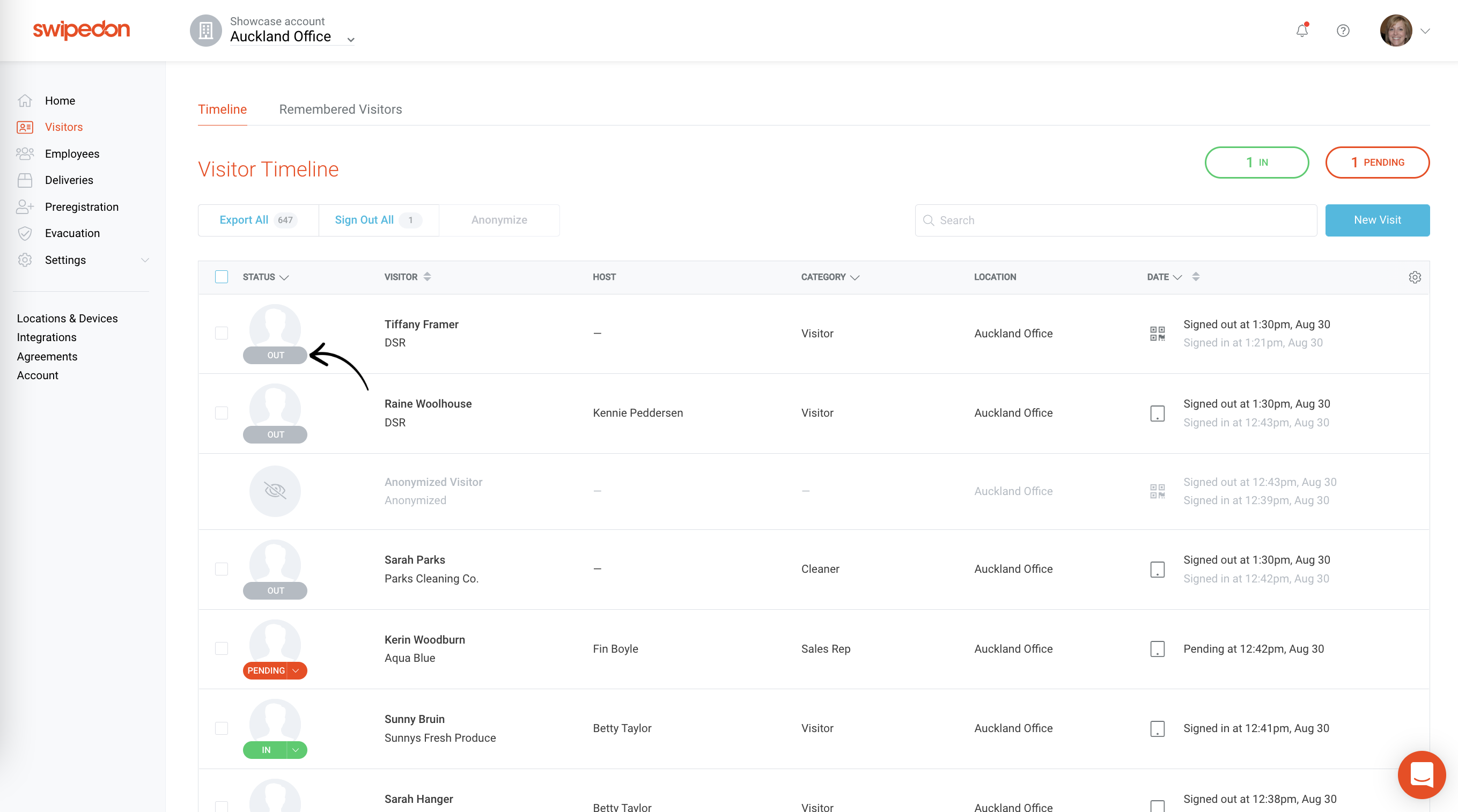Click the New Visit button
The image size is (1458, 812).
1377,220
